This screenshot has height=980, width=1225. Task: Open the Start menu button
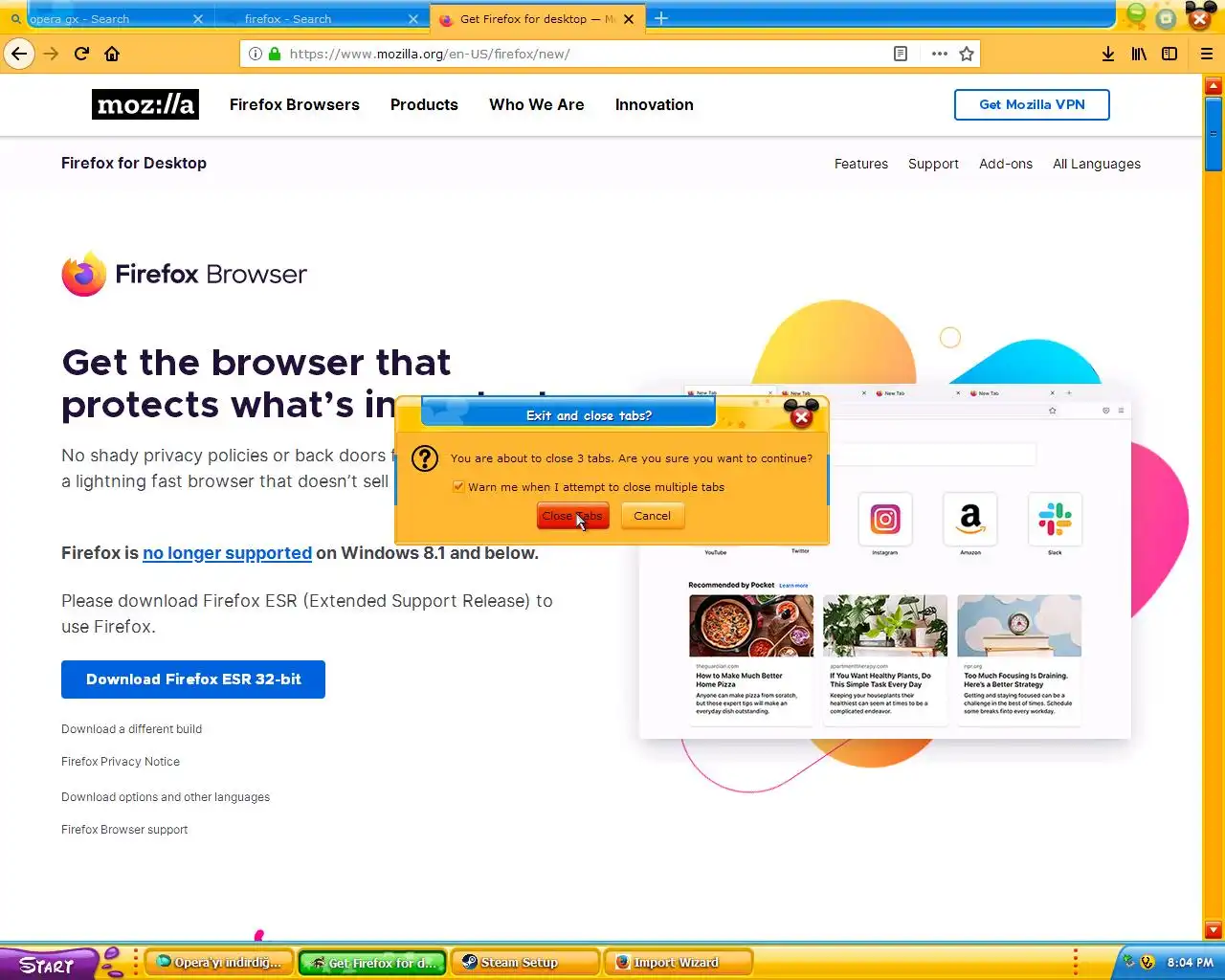[48, 964]
